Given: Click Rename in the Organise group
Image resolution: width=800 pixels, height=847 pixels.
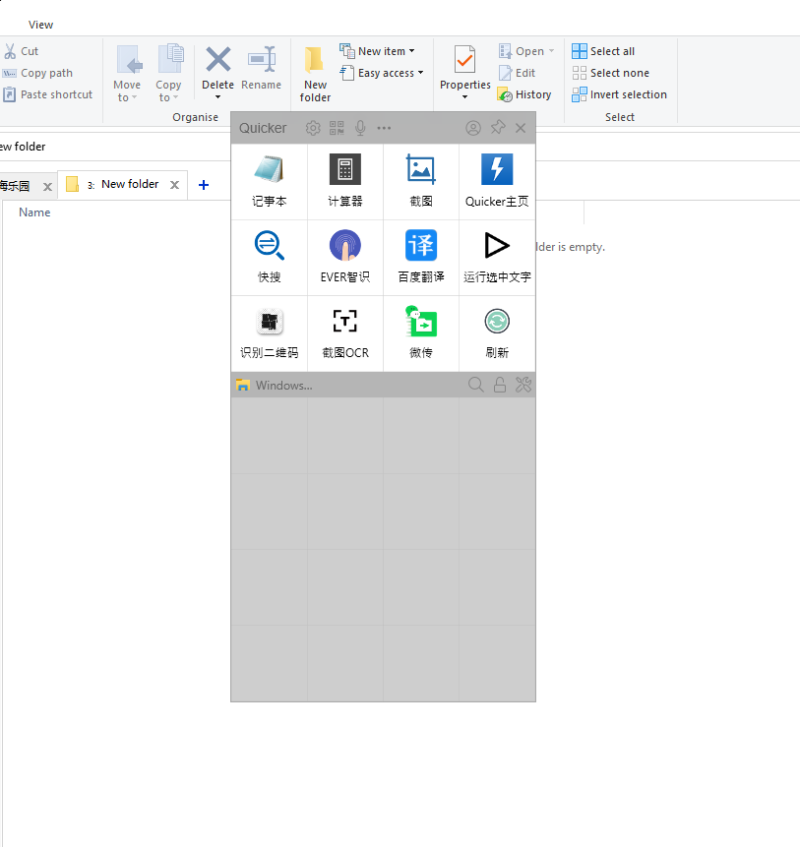Looking at the screenshot, I should point(261,69).
